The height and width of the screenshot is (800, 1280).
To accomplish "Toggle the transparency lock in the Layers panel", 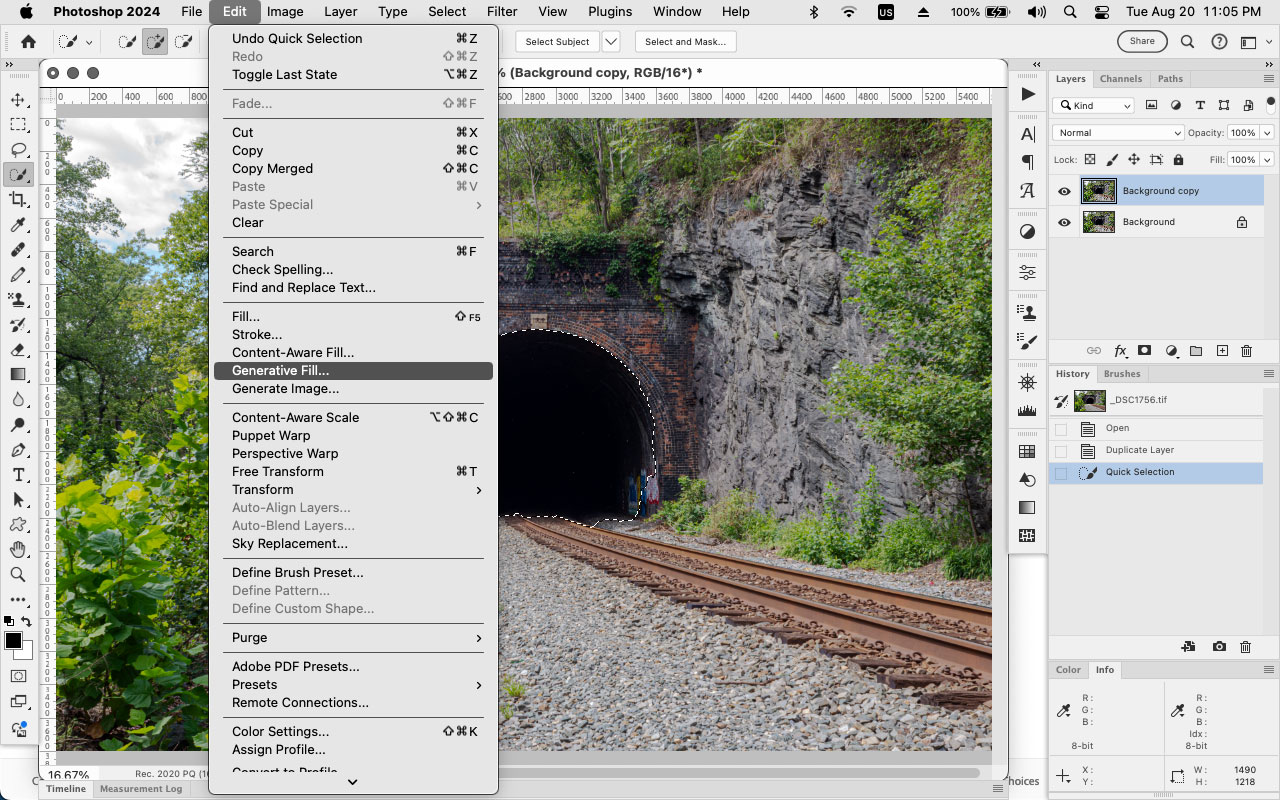I will coord(1088,159).
